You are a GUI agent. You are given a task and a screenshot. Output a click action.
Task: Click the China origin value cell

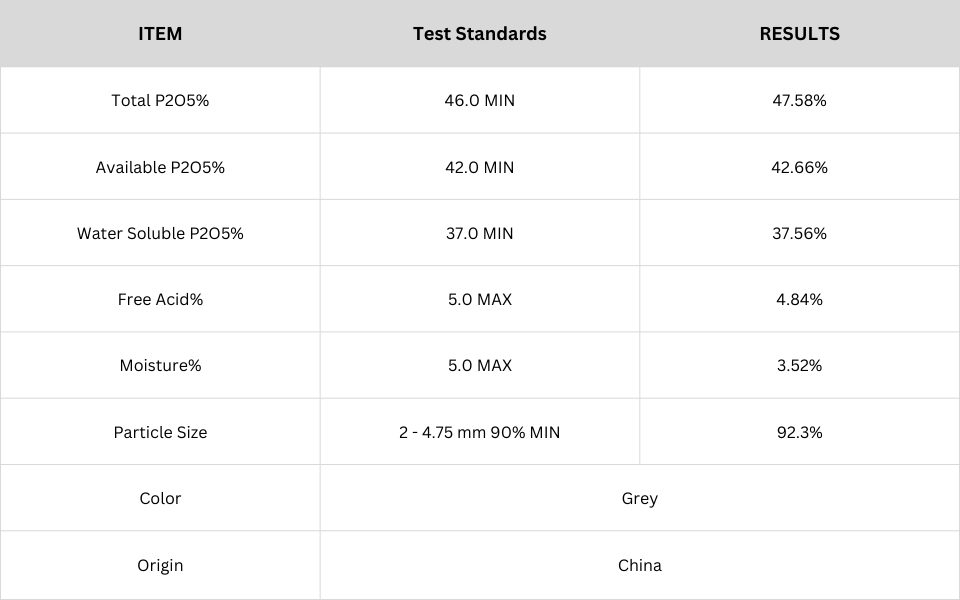point(640,565)
